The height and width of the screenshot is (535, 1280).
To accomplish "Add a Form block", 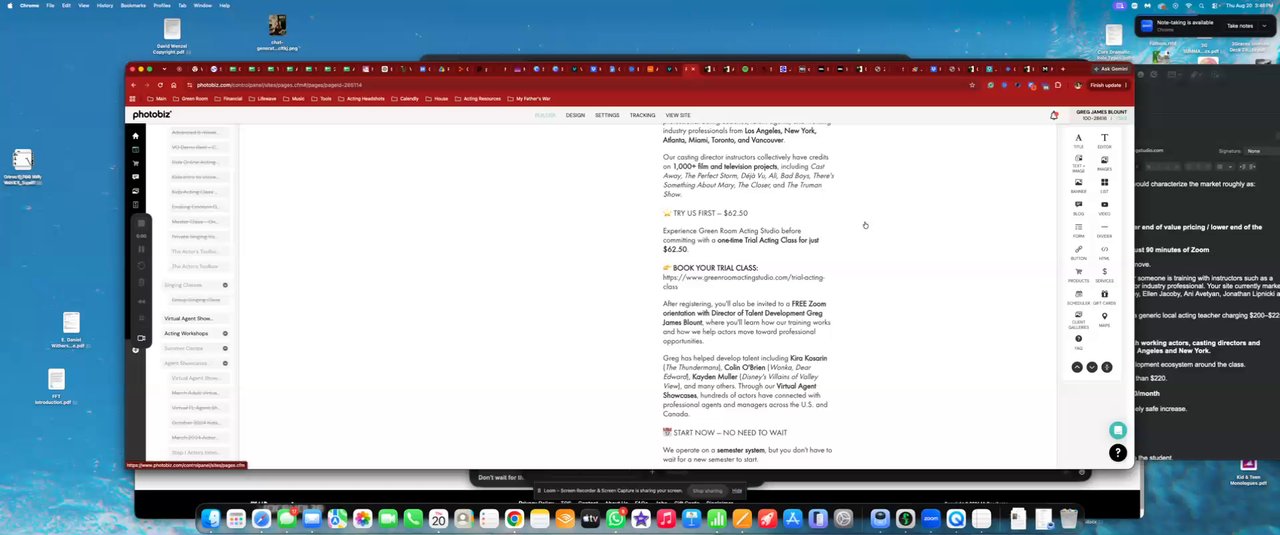I will (x=1078, y=230).
